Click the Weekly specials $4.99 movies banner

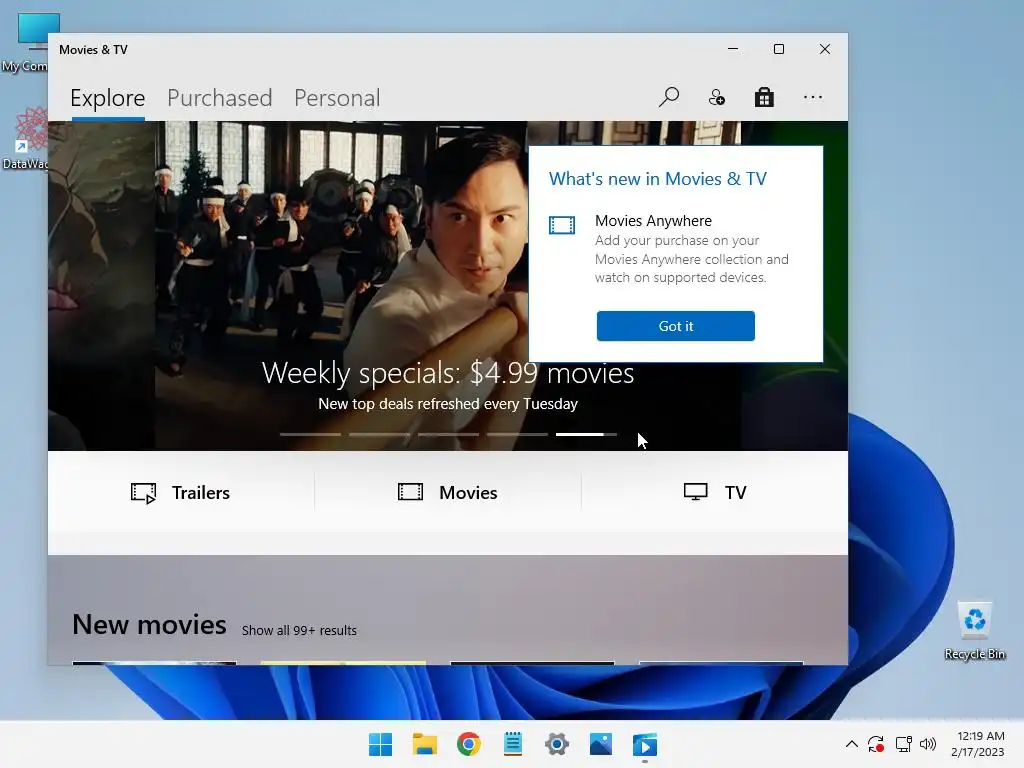(448, 373)
